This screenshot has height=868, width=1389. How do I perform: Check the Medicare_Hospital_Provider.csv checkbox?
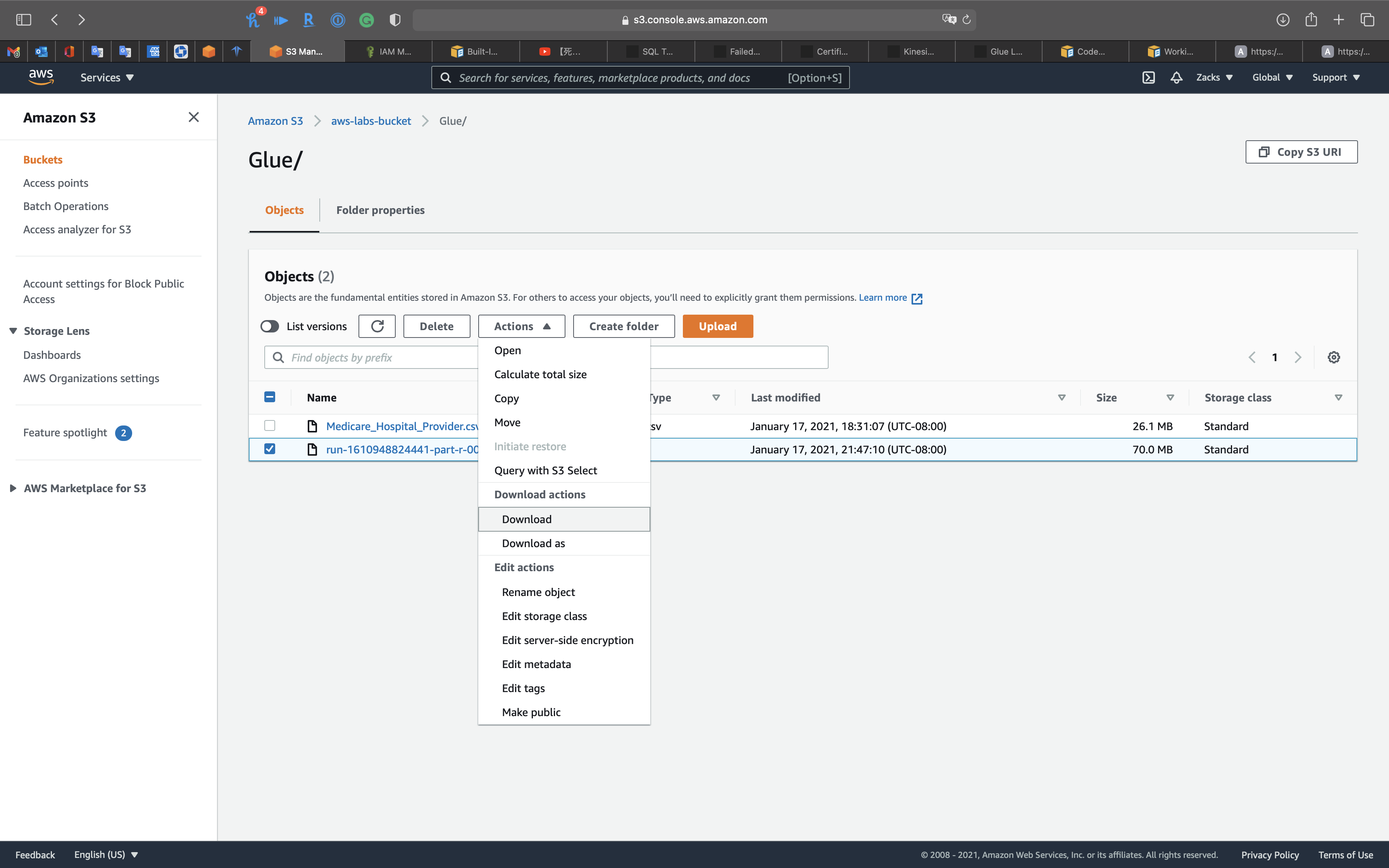tap(270, 425)
